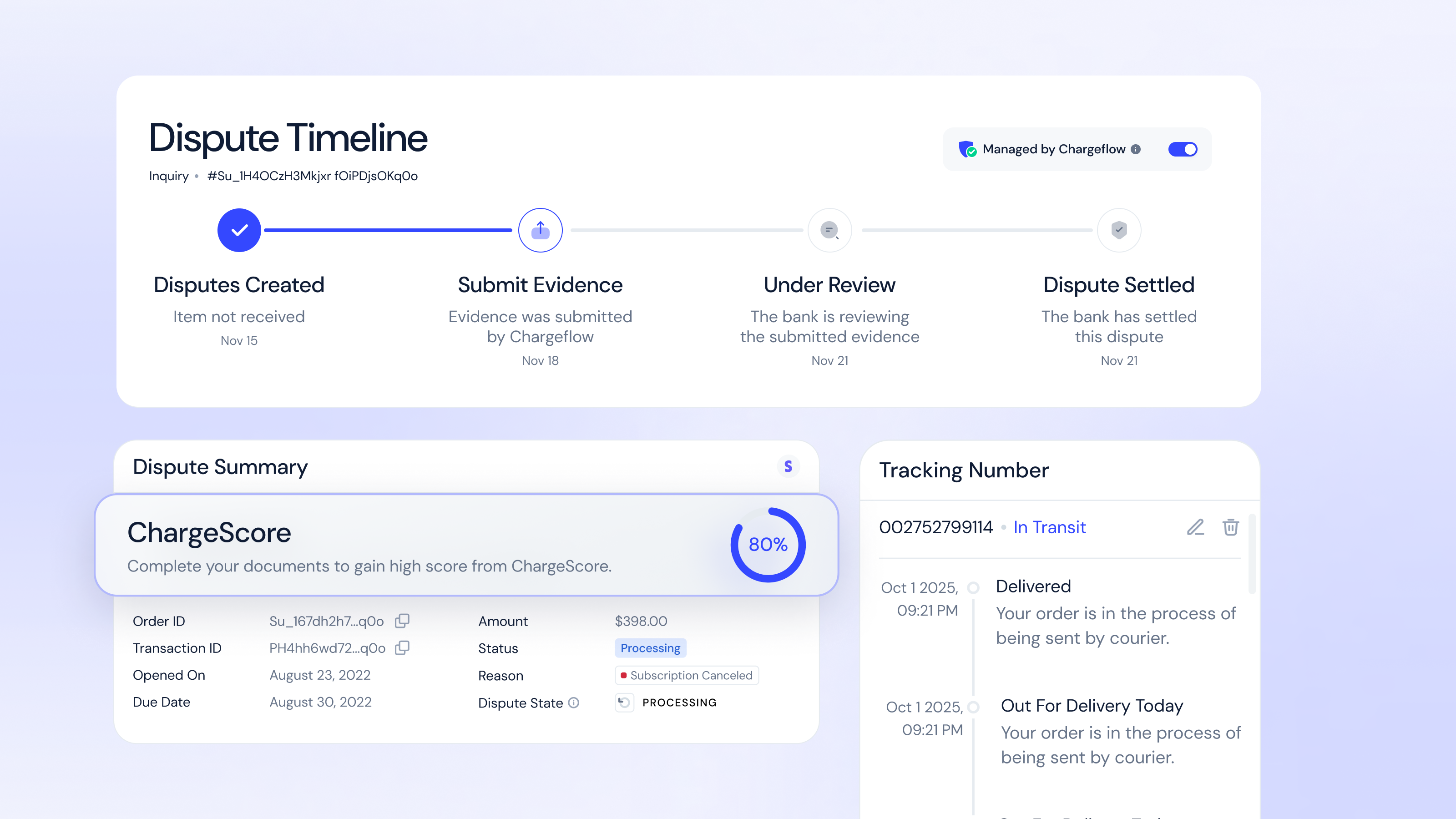
Task: Click the info icon beside Managed by Chargeflow
Action: pyautogui.click(x=1136, y=149)
